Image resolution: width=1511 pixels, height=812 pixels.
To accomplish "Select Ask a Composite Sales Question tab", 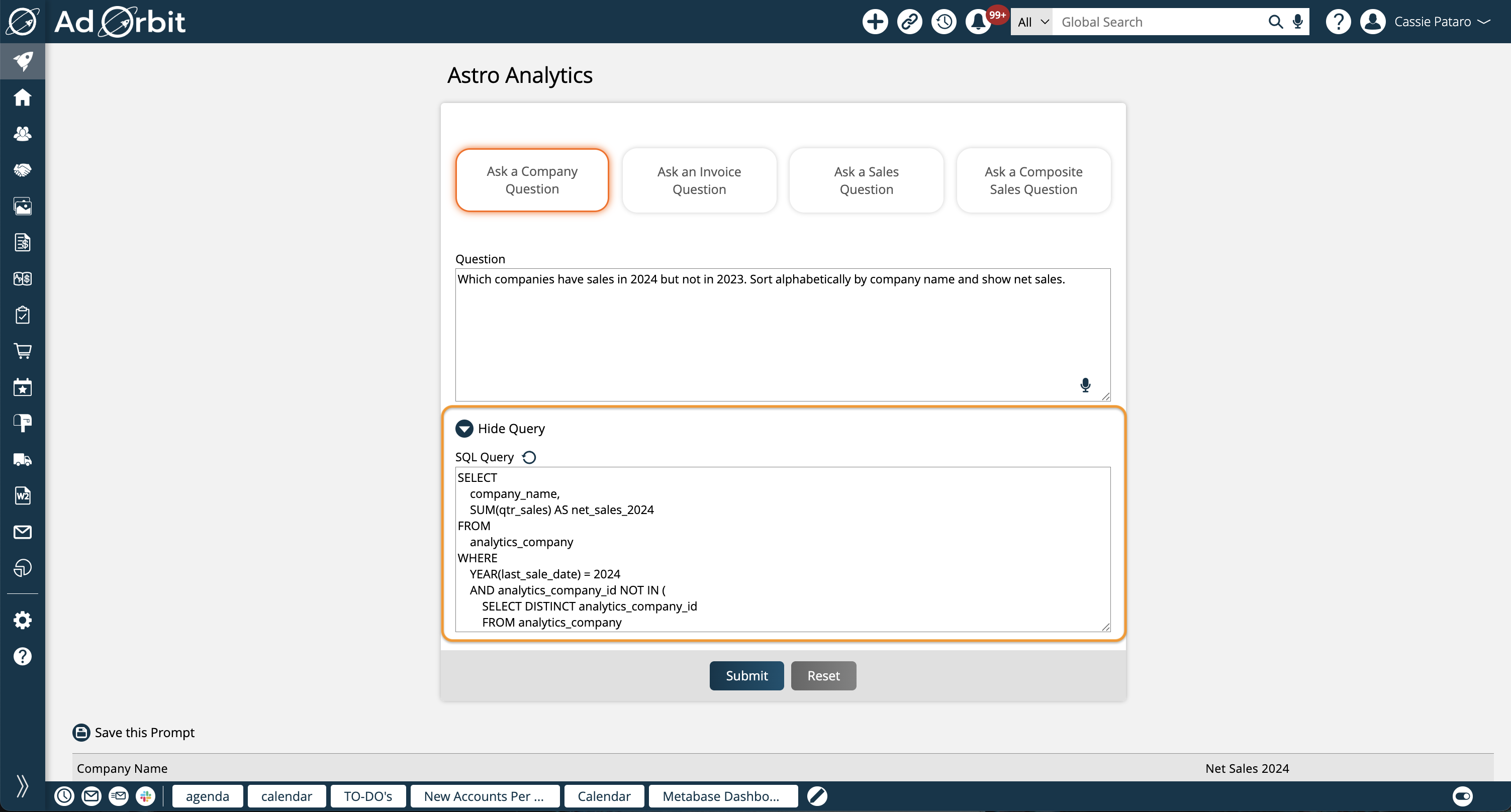I will pos(1033,180).
